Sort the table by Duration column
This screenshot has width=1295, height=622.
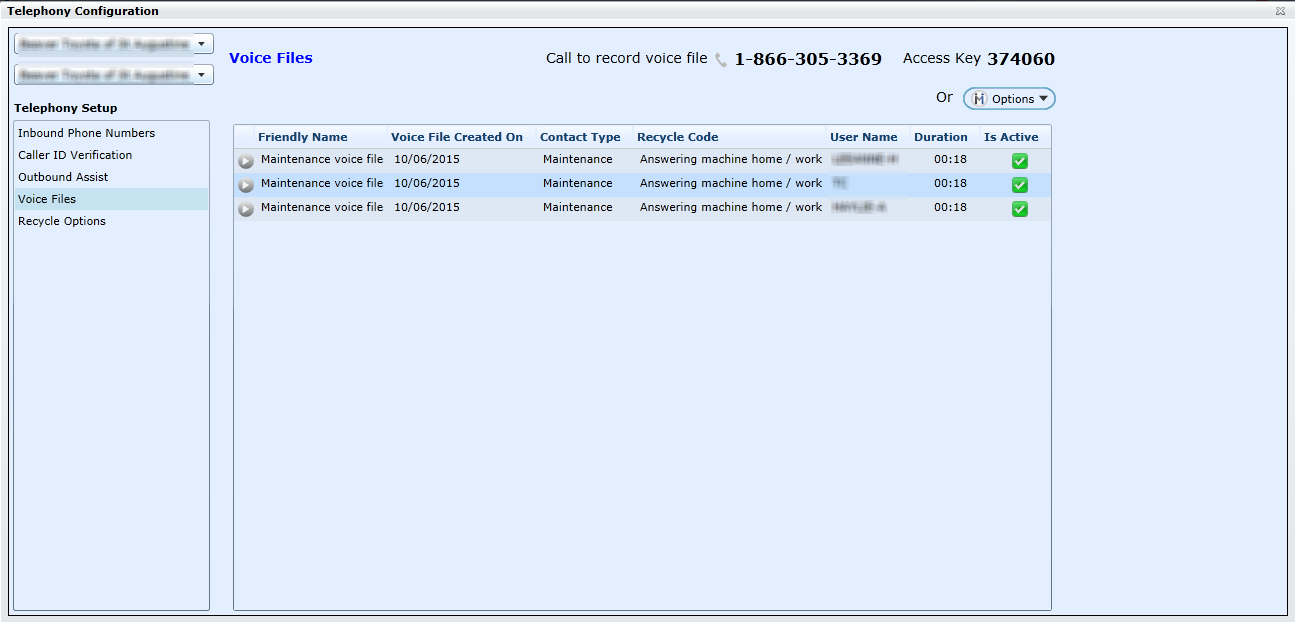click(x=940, y=137)
